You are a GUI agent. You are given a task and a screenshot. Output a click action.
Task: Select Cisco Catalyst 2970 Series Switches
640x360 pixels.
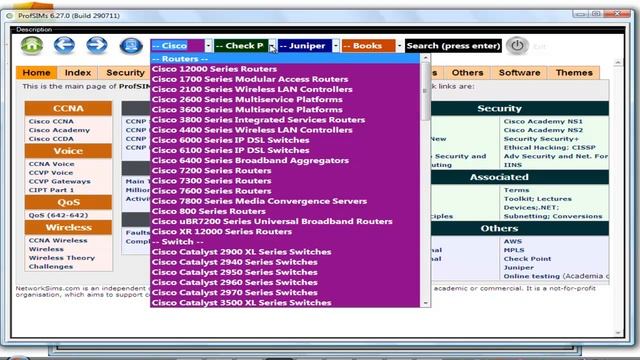point(285,293)
